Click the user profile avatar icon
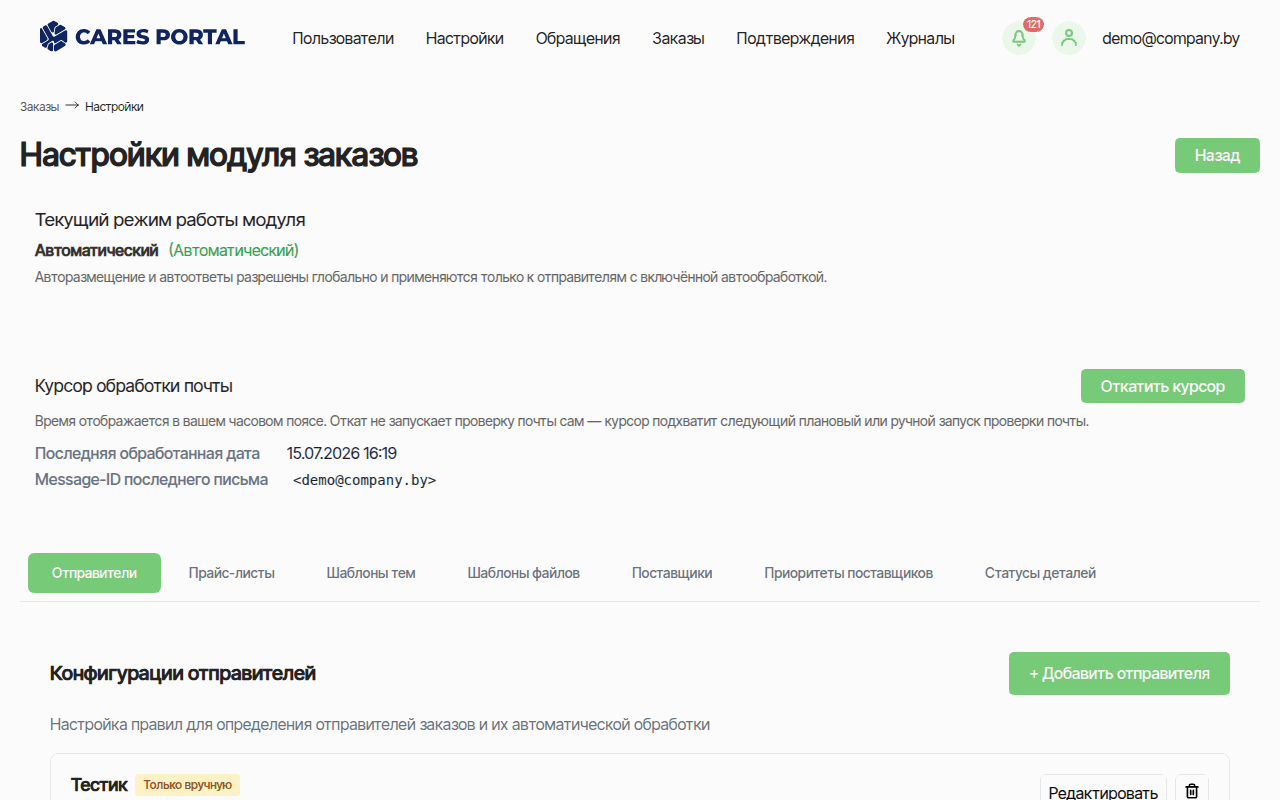1280x800 pixels. tap(1069, 39)
